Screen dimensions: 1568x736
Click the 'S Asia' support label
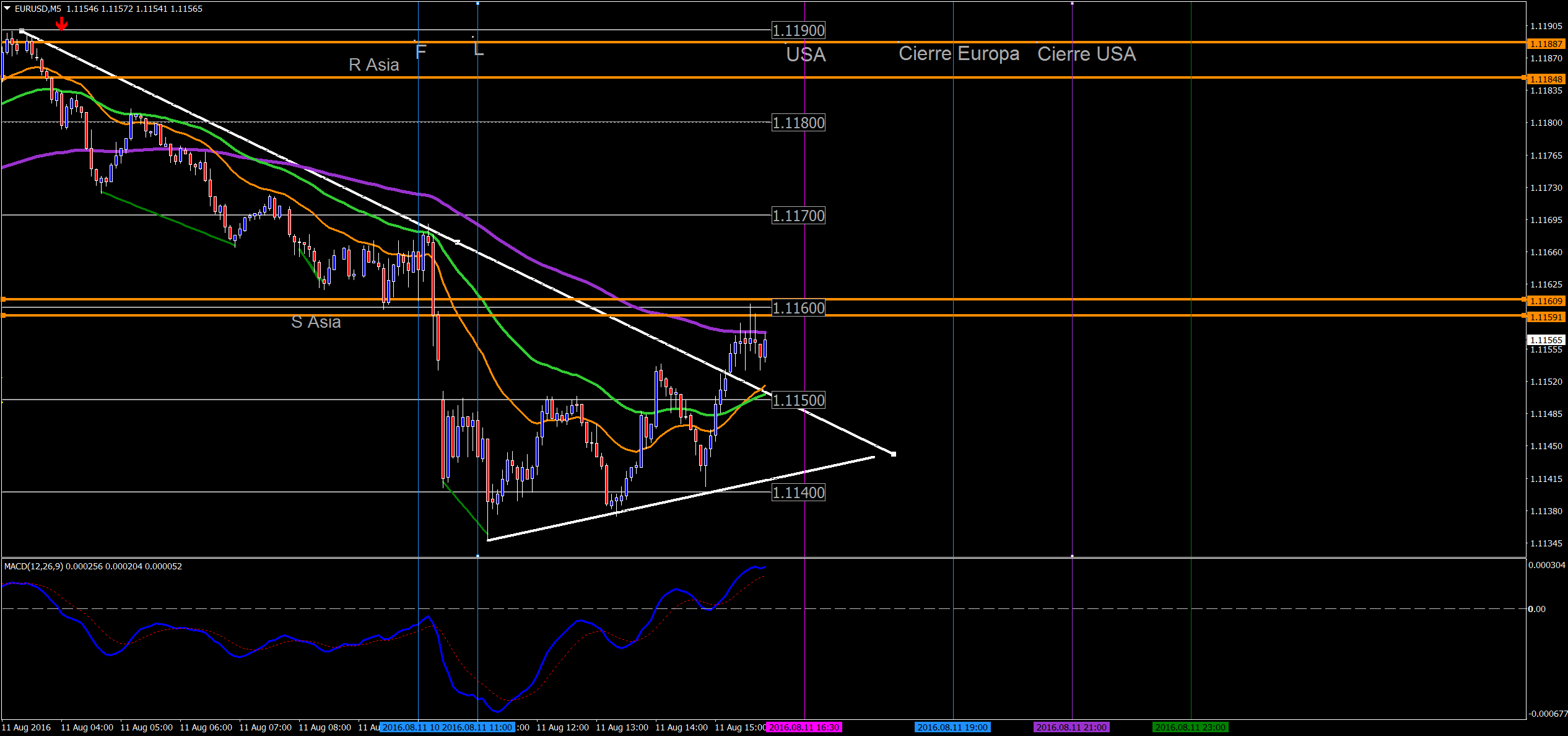click(316, 322)
